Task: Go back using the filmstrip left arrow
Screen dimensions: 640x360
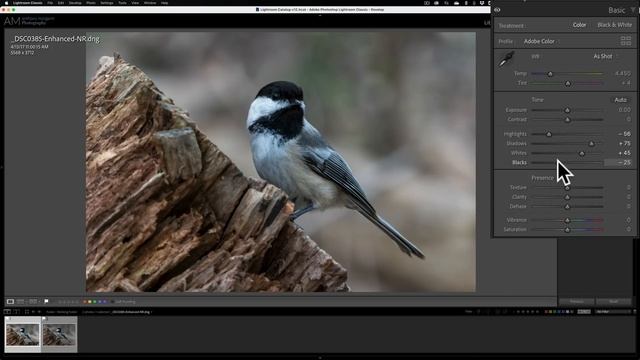Action: [x=33, y=312]
